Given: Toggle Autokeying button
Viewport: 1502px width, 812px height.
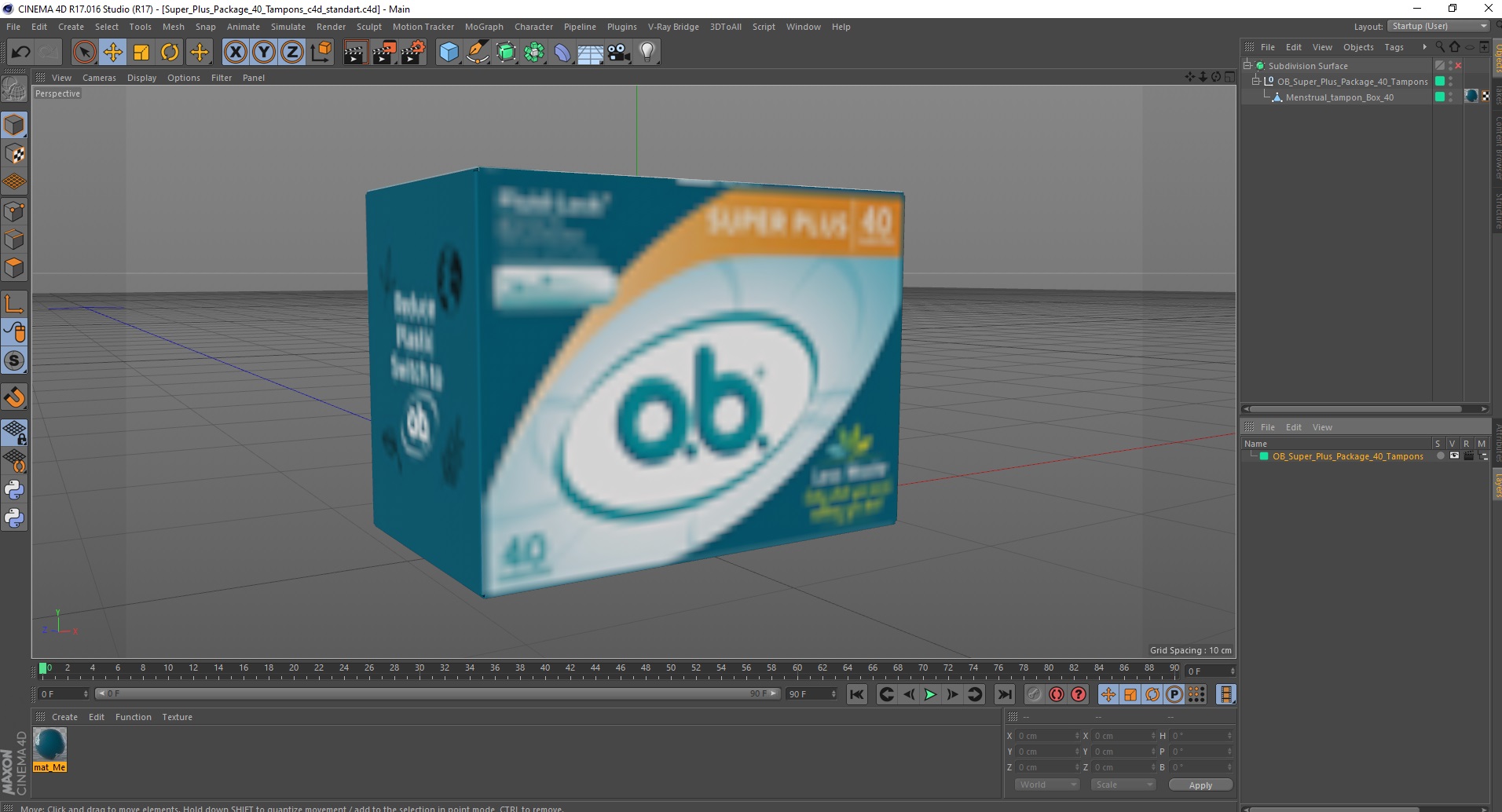Looking at the screenshot, I should tap(1057, 694).
